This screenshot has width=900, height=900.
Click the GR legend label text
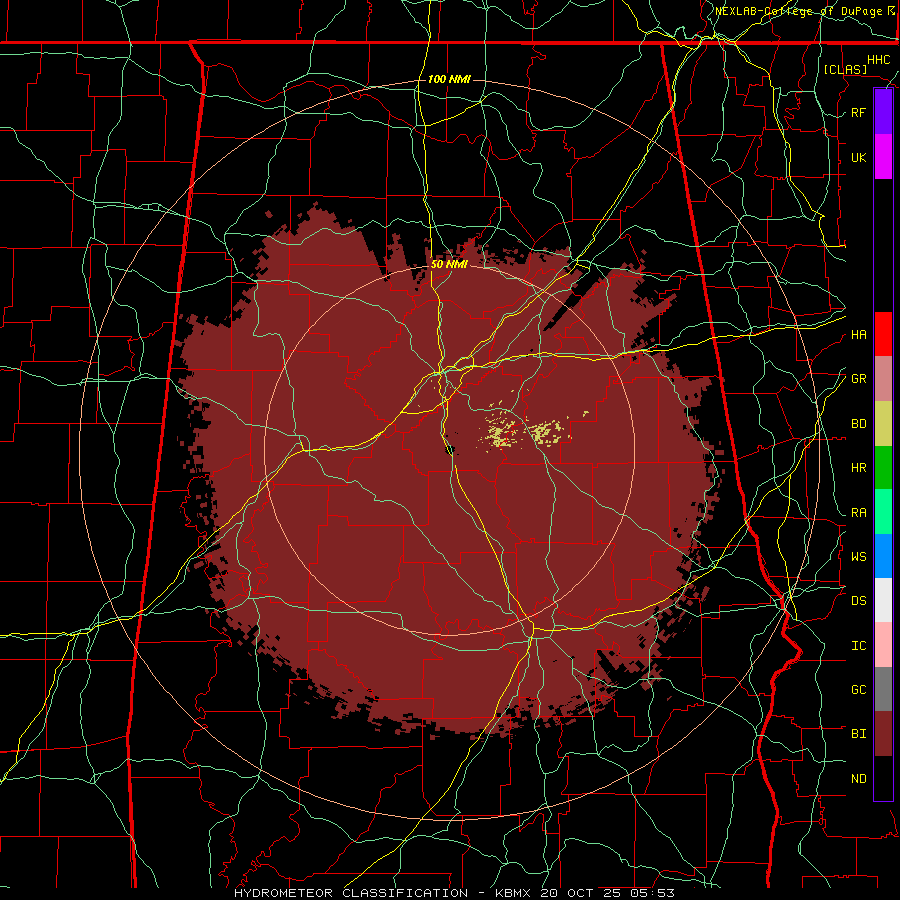(858, 379)
